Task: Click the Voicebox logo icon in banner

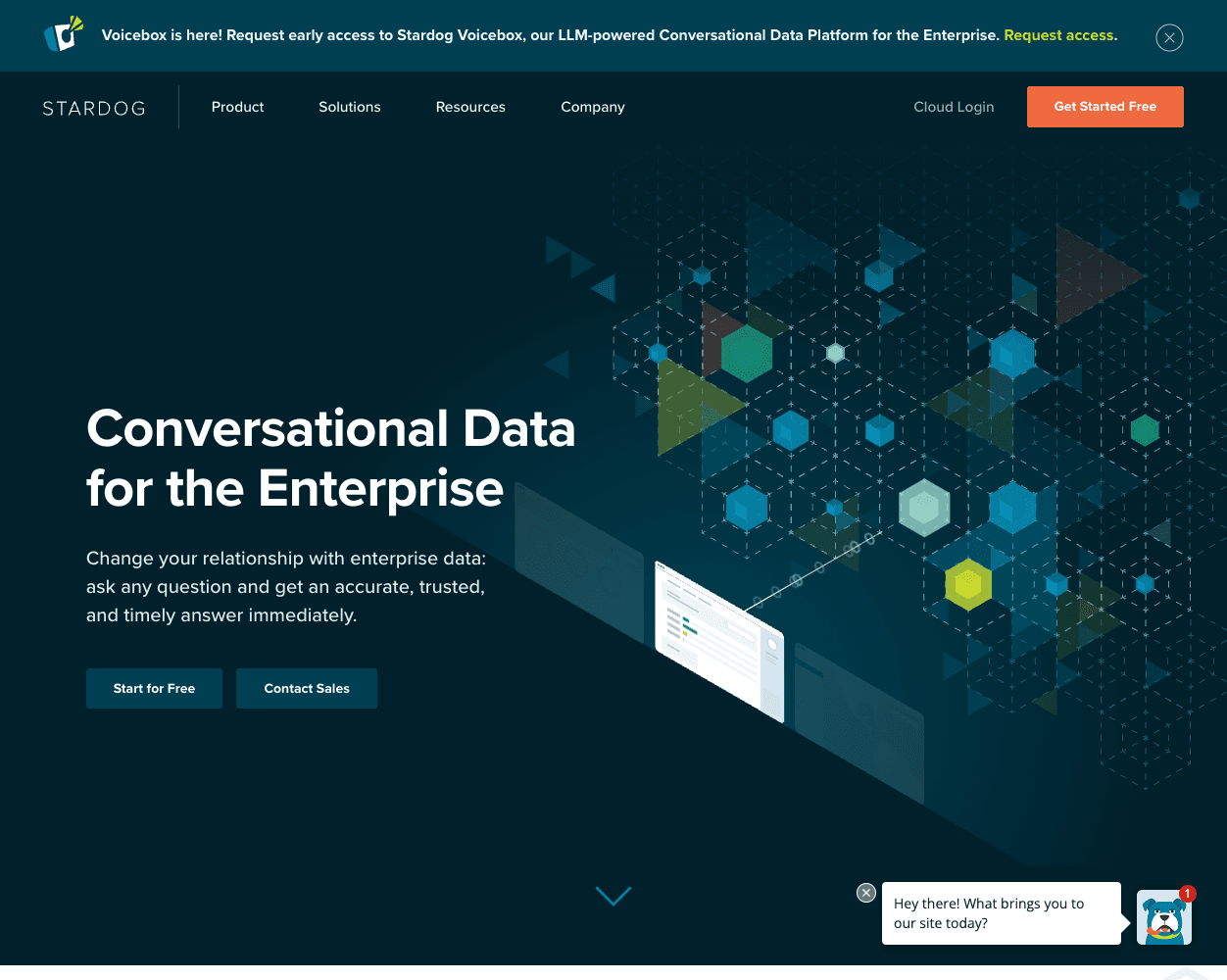Action: pyautogui.click(x=64, y=34)
